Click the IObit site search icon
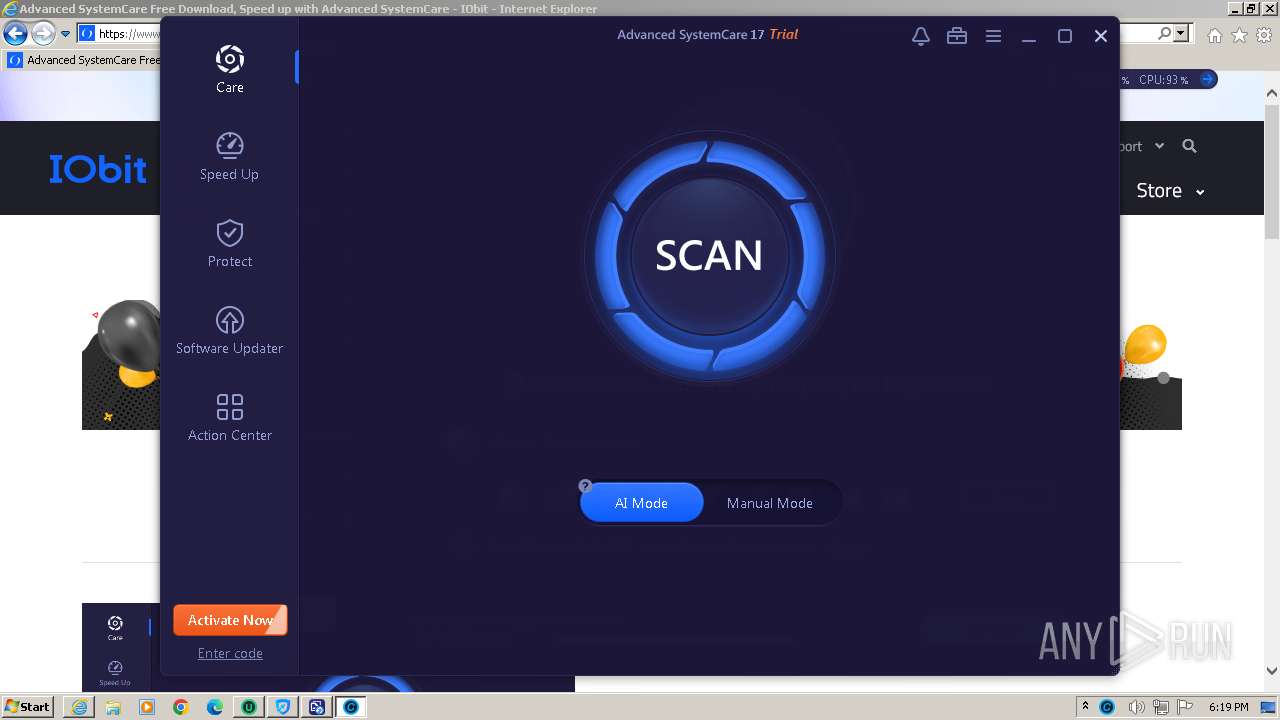This screenshot has width=1280, height=720. click(x=1189, y=146)
